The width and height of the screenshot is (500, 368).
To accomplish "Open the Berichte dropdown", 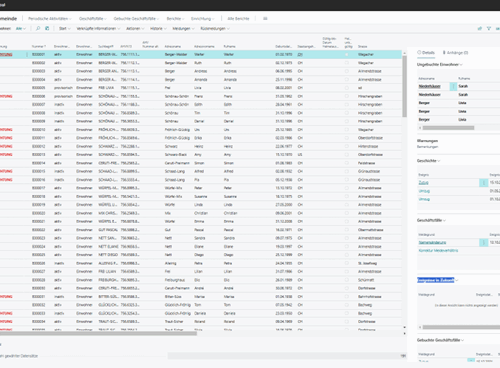I will (x=175, y=19).
